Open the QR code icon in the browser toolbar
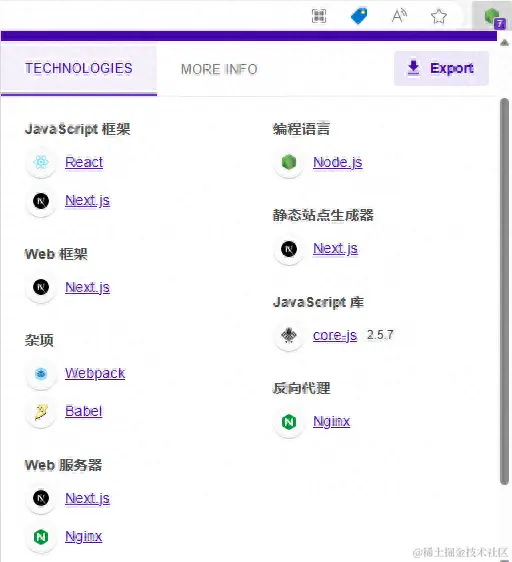 pyautogui.click(x=319, y=16)
